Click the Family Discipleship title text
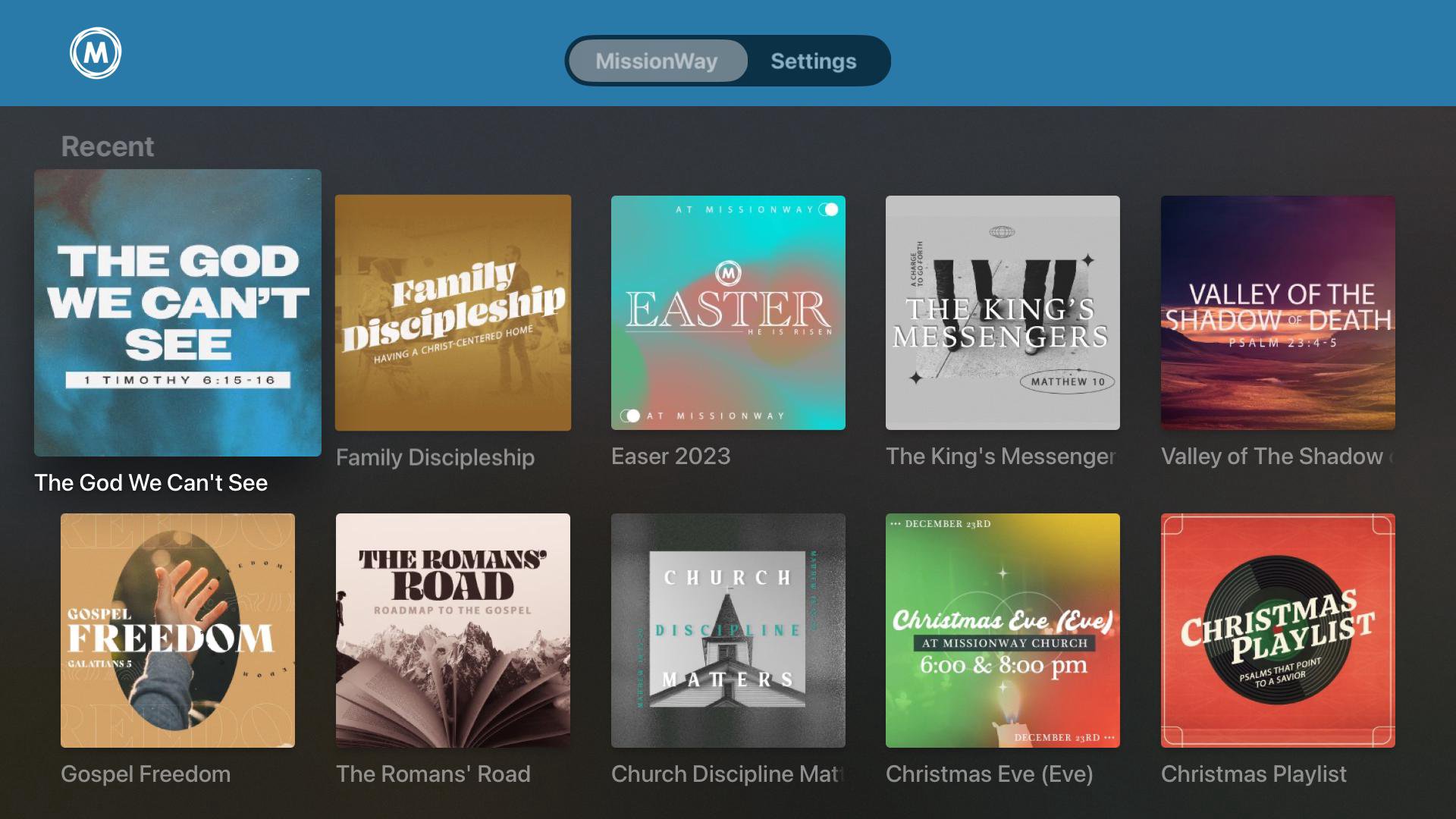This screenshot has height=819, width=1456. click(435, 457)
